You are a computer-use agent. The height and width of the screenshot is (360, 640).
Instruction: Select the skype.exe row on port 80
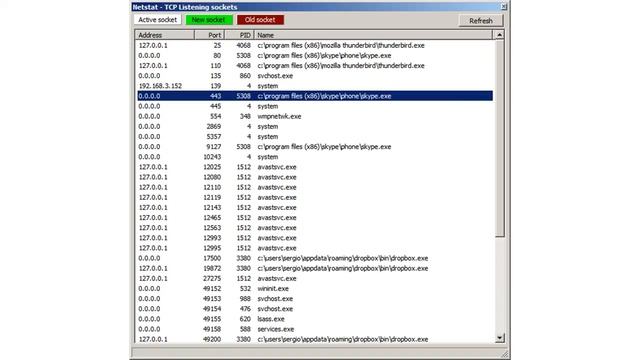(x=315, y=56)
